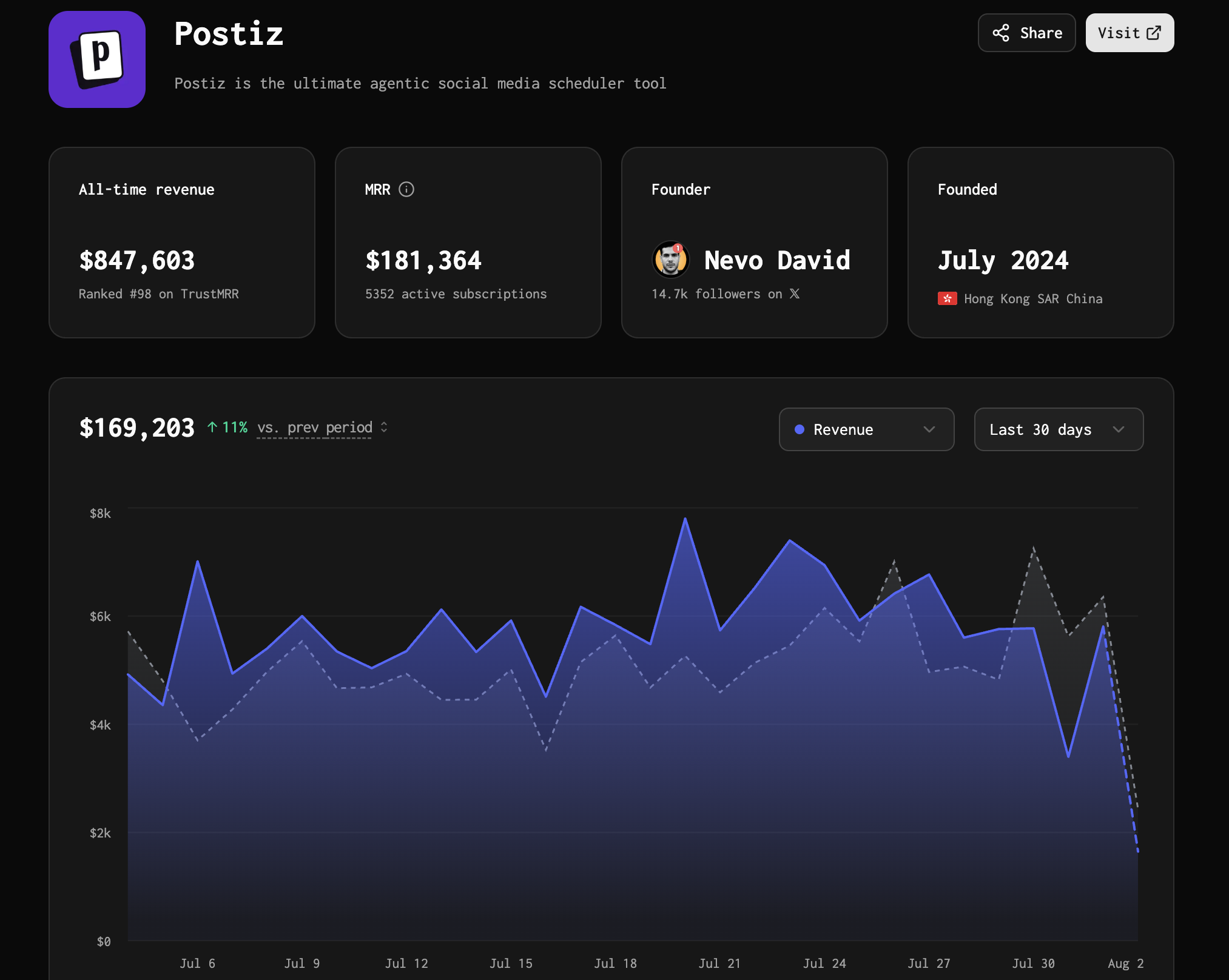1229x980 pixels.
Task: Open the Revenue metric dropdown
Action: tap(866, 429)
